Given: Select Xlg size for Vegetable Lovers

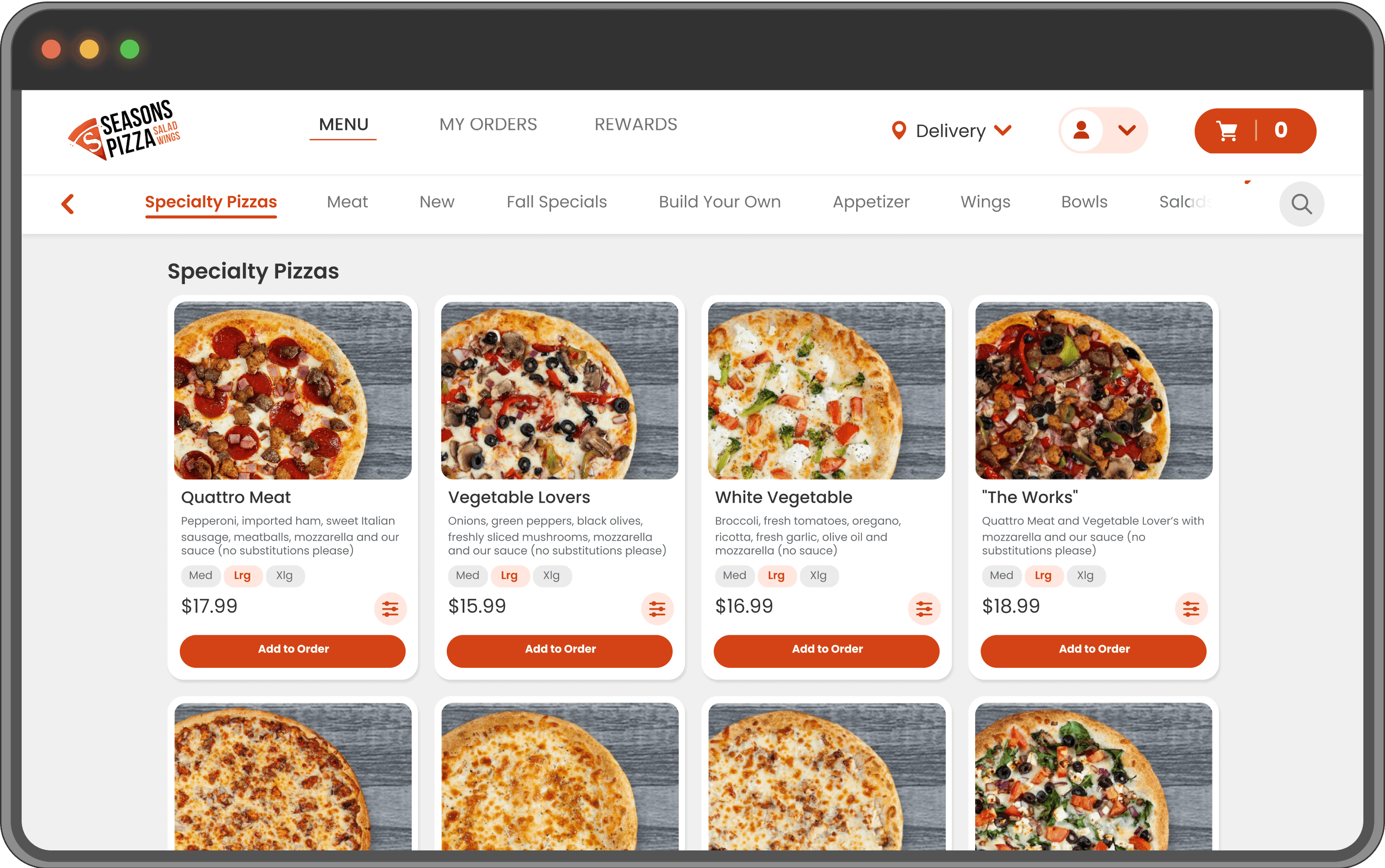Looking at the screenshot, I should [551, 576].
